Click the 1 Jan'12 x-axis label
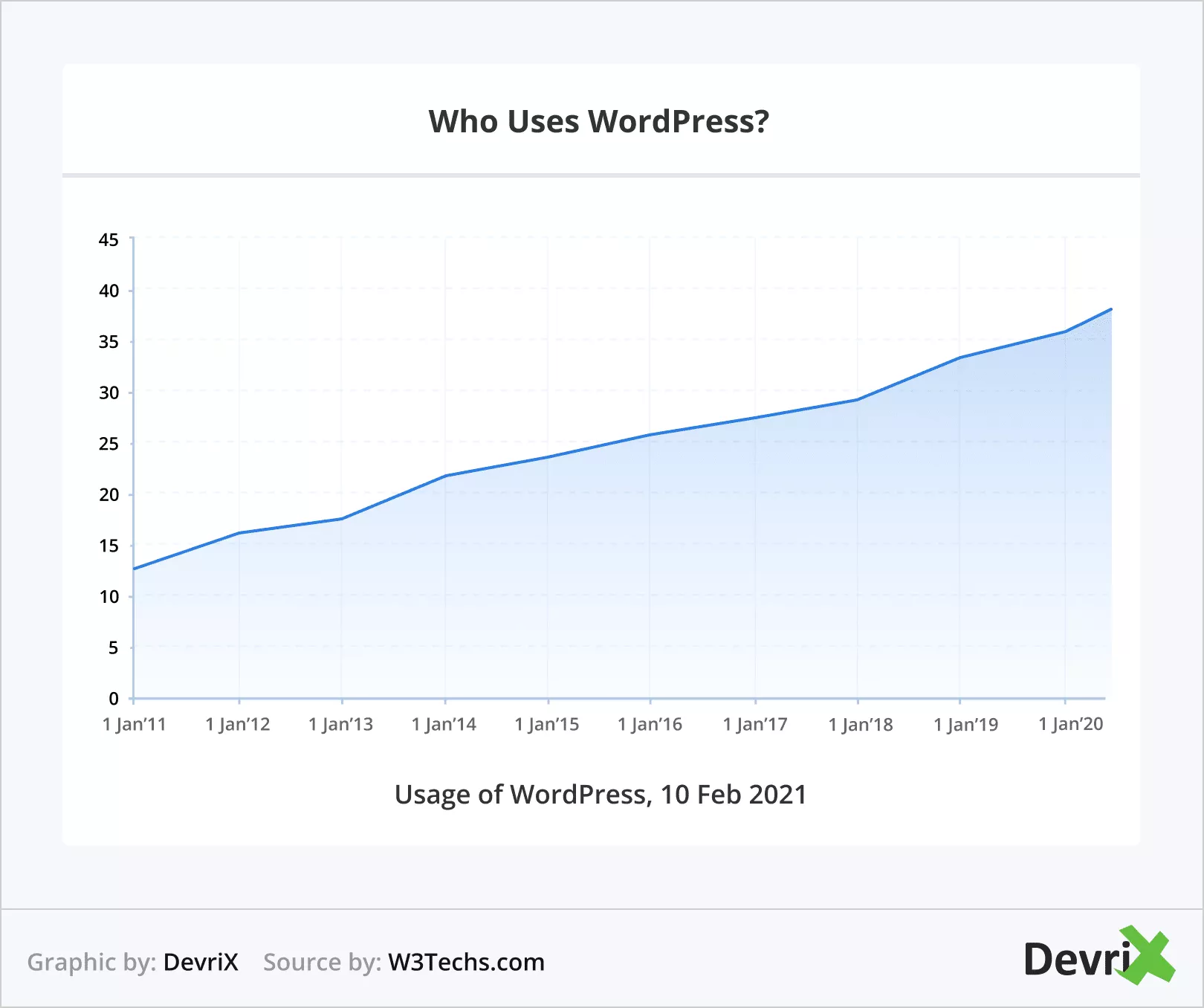This screenshot has height=1008, width=1204. pyautogui.click(x=238, y=725)
